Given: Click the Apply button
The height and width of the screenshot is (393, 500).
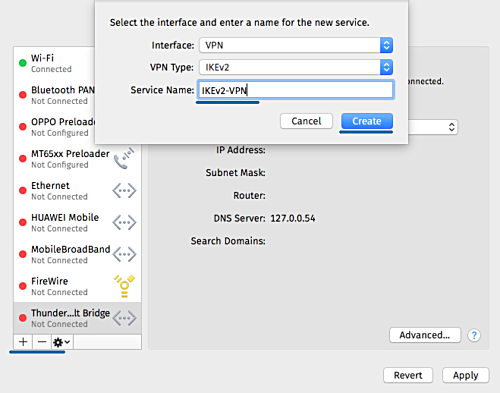Looking at the screenshot, I should click(466, 375).
